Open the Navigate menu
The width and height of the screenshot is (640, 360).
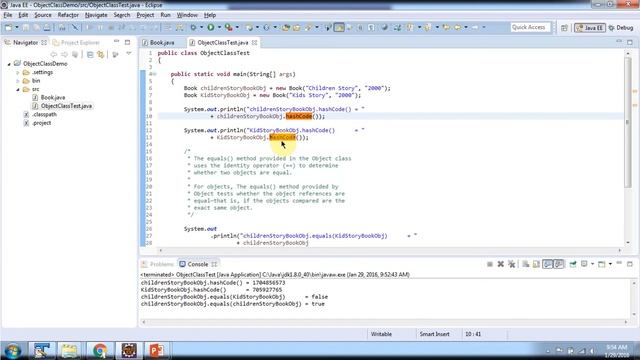96,15
